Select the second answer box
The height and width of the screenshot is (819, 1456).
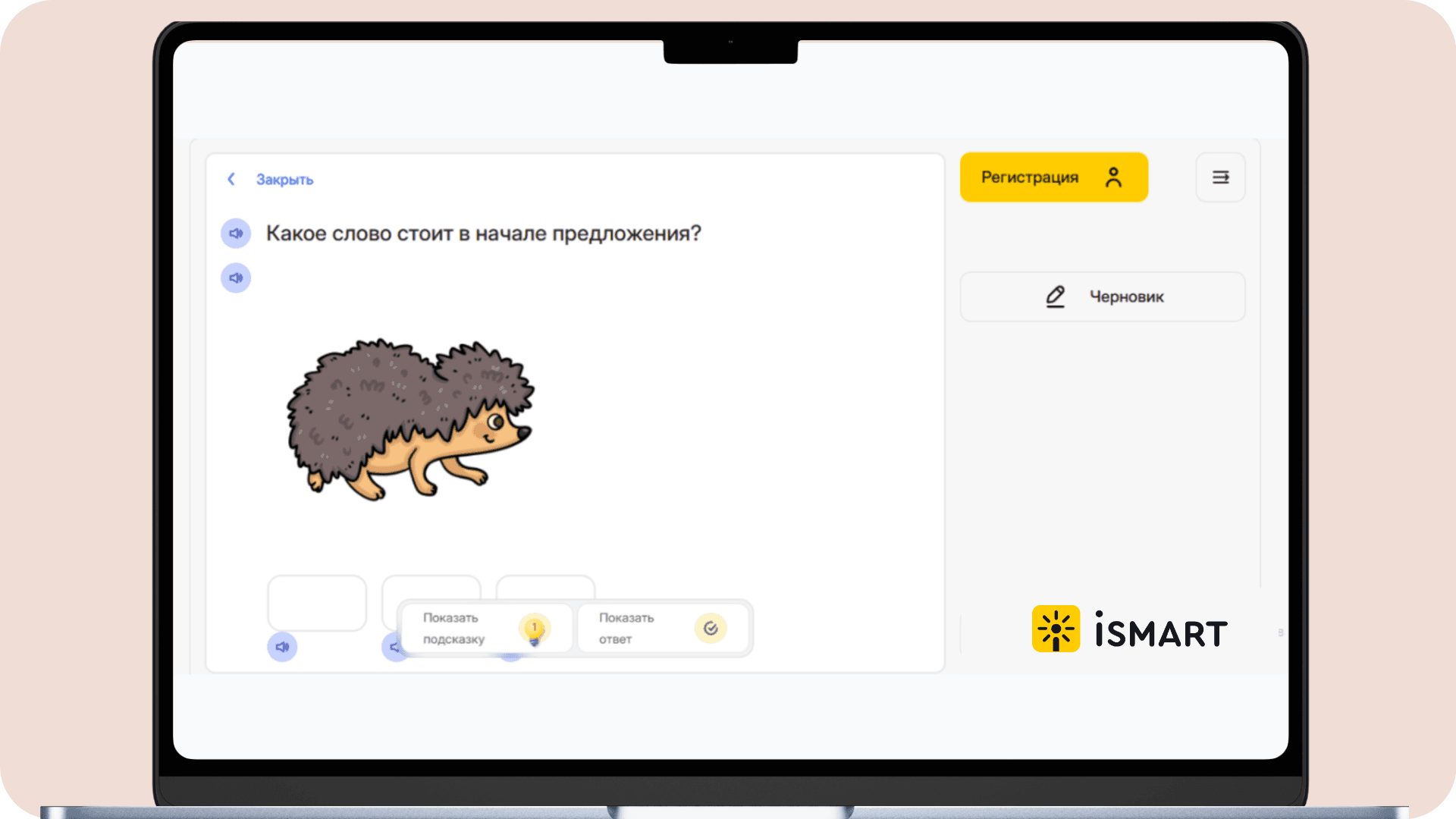pyautogui.click(x=431, y=588)
